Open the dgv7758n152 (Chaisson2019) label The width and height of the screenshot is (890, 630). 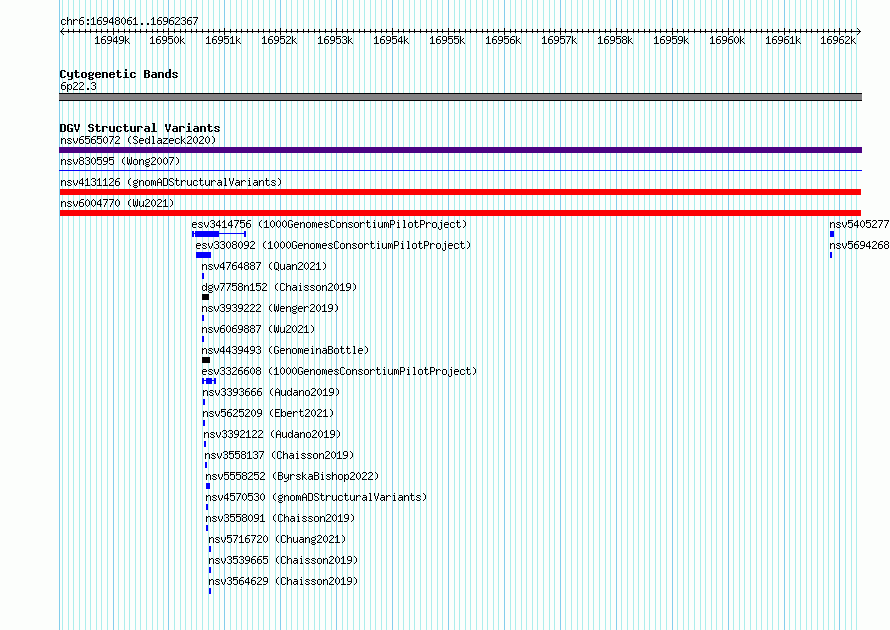279,287
